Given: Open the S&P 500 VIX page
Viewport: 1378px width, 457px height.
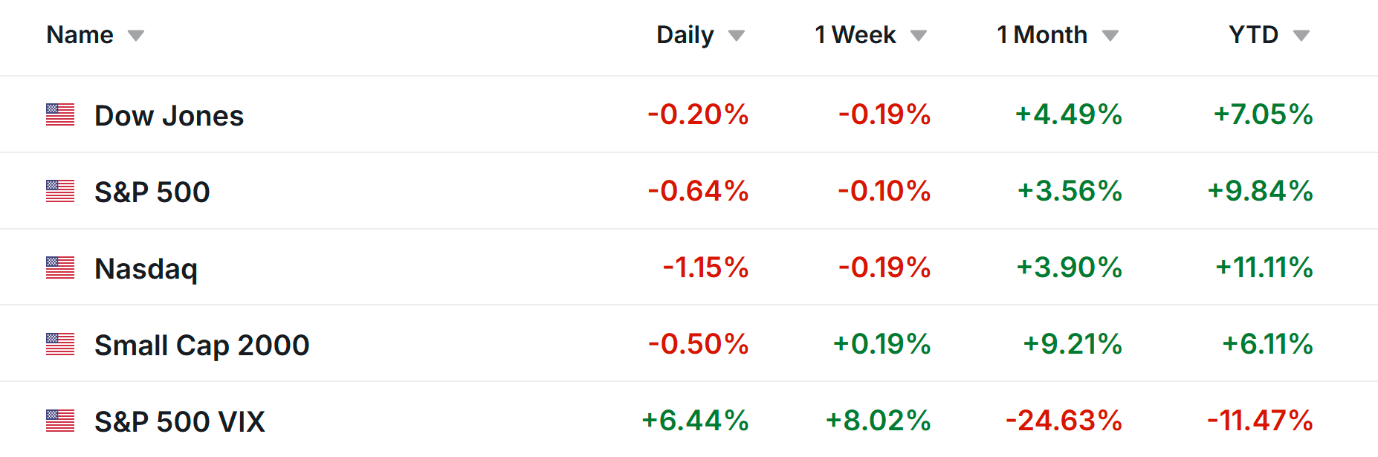Looking at the screenshot, I should (x=180, y=421).
